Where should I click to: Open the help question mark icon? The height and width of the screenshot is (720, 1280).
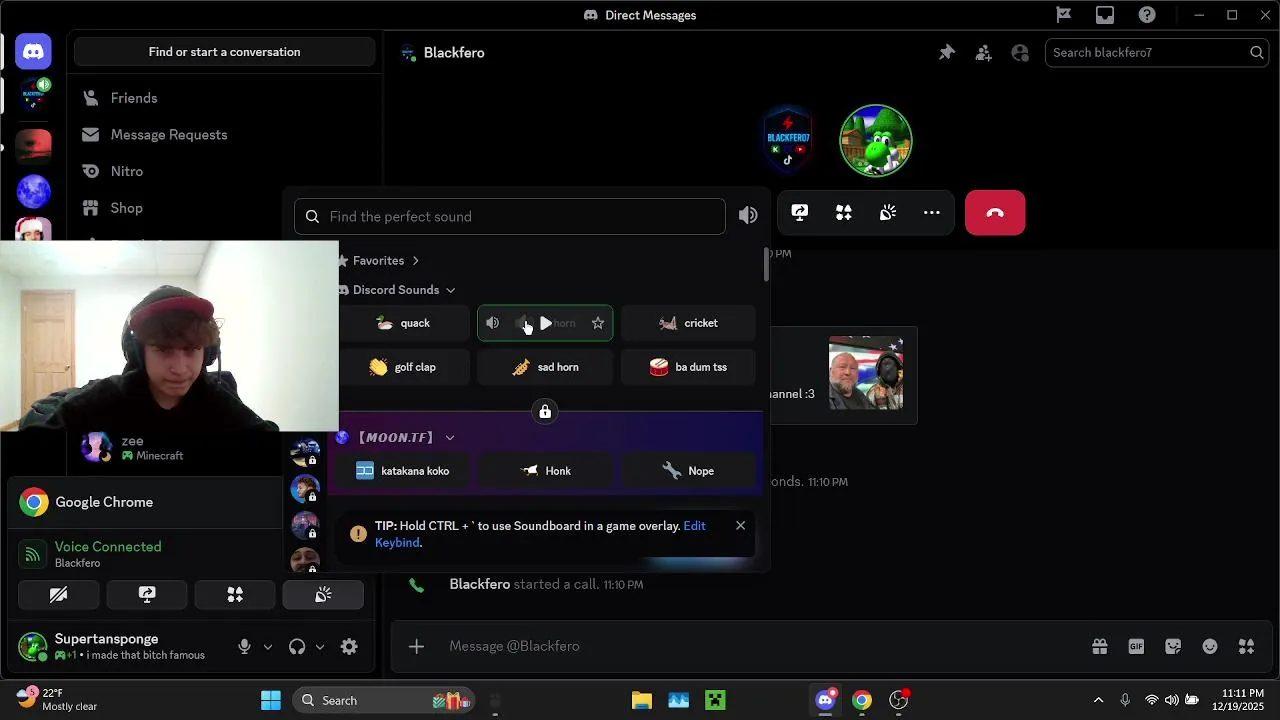click(1147, 15)
